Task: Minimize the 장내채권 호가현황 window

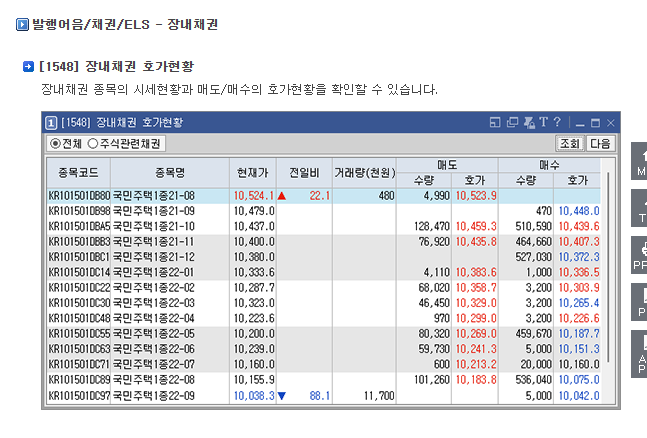Action: tap(580, 123)
